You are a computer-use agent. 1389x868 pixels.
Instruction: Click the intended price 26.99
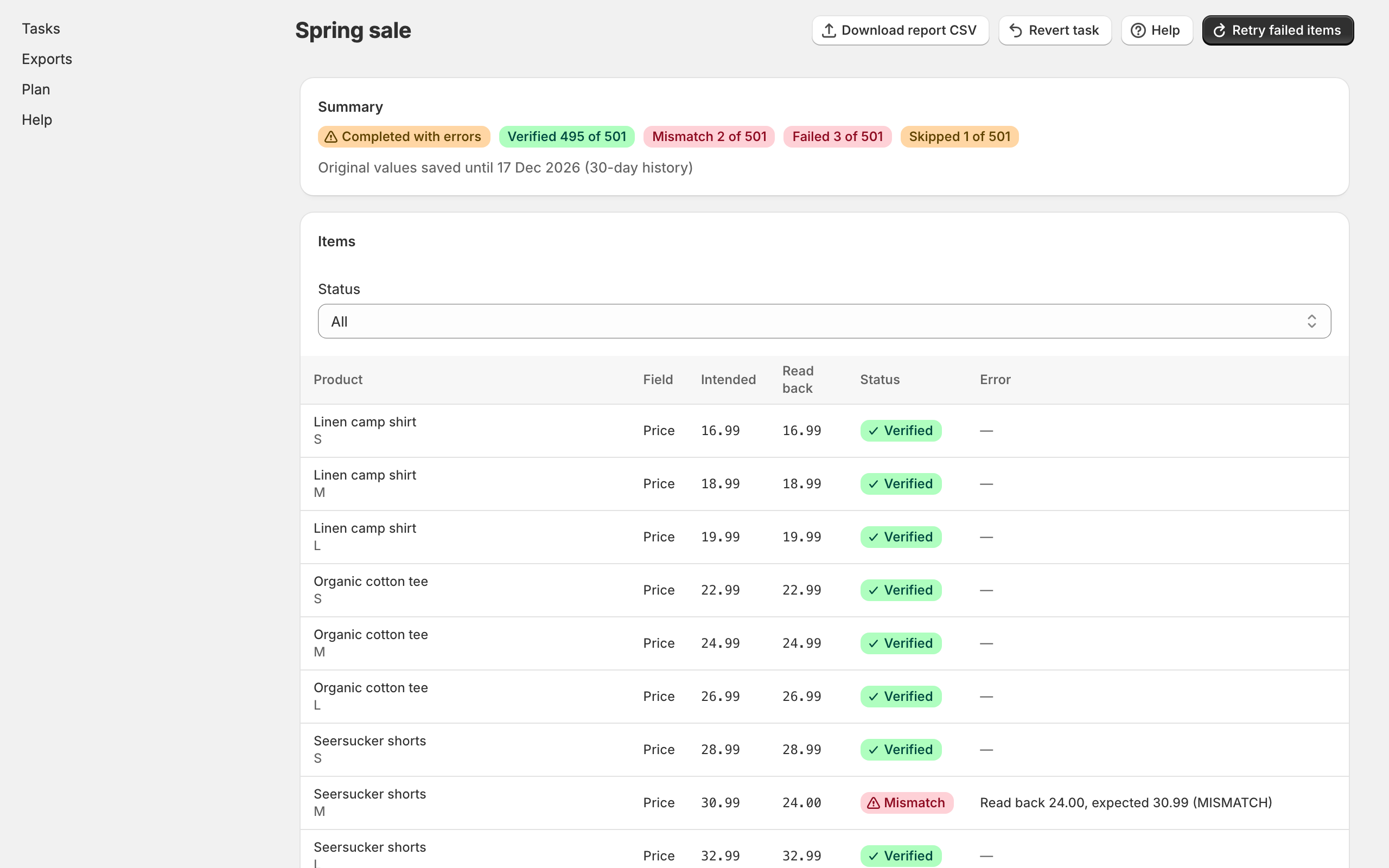coord(721,697)
